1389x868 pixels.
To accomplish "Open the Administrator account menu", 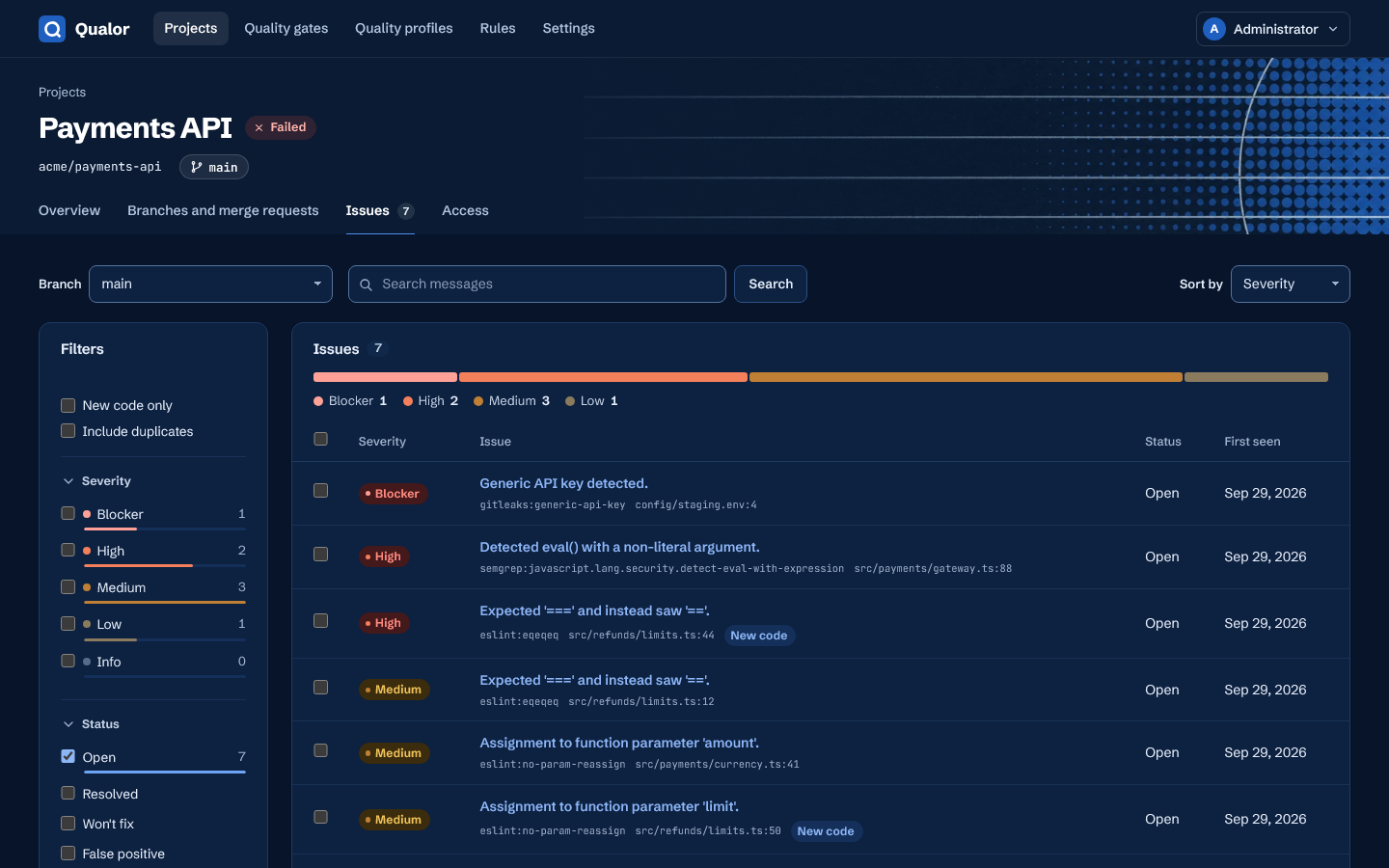I will coord(1272,29).
